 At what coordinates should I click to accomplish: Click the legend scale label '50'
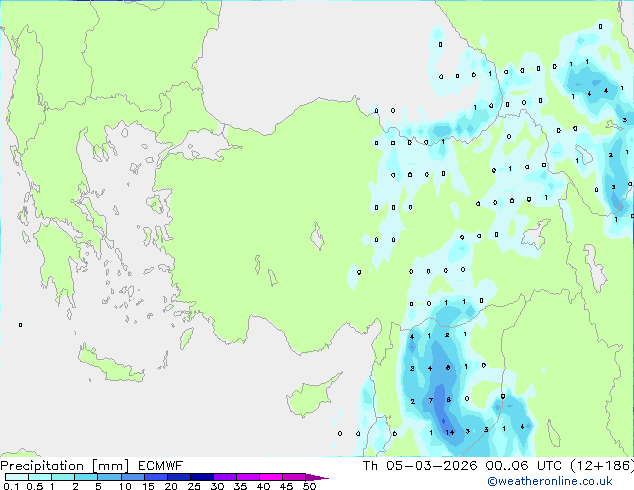pyautogui.click(x=309, y=486)
